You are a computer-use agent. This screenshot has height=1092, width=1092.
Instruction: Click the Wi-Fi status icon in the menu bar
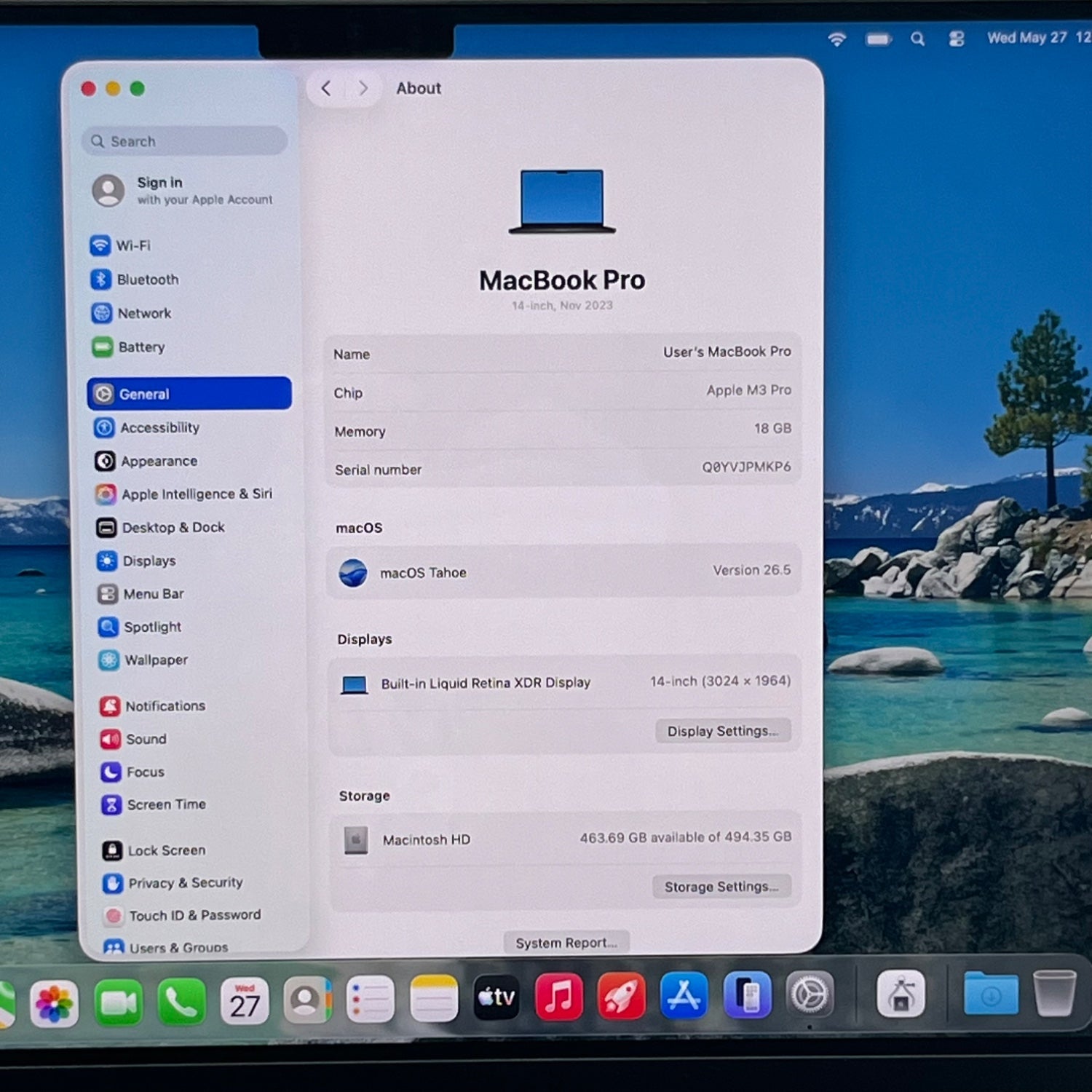point(837,39)
